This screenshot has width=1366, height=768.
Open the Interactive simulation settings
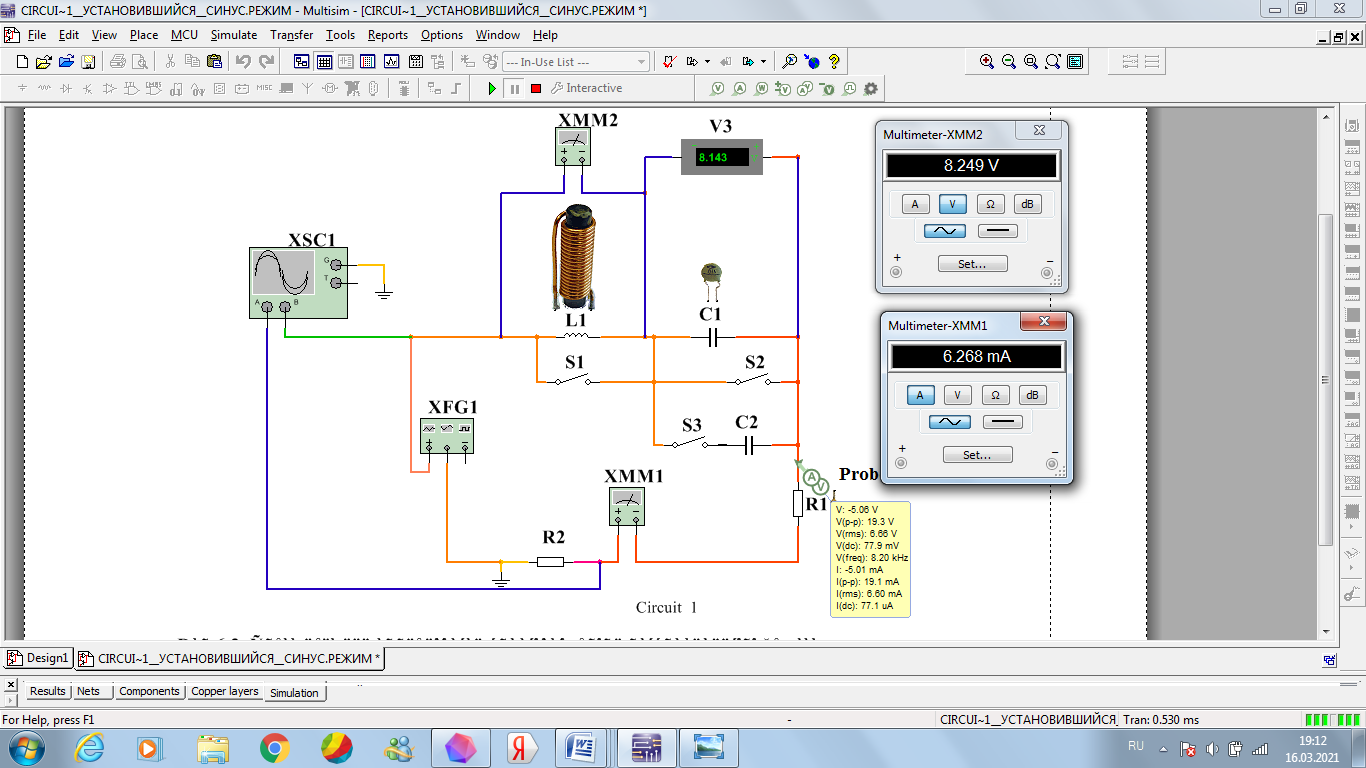tap(586, 88)
